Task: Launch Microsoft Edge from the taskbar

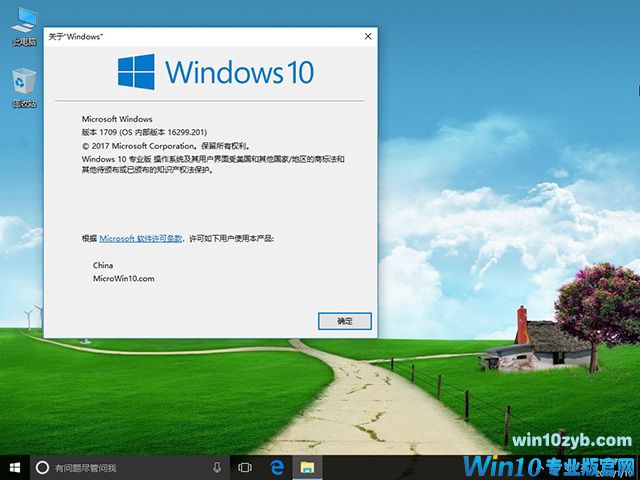Action: tap(278, 467)
